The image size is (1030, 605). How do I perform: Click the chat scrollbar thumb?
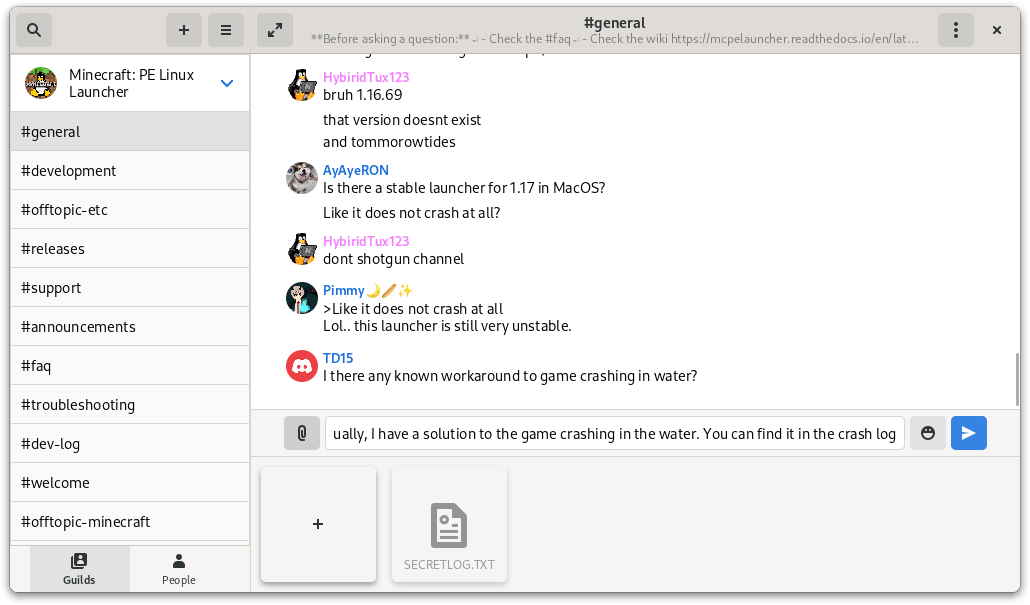(x=1017, y=380)
